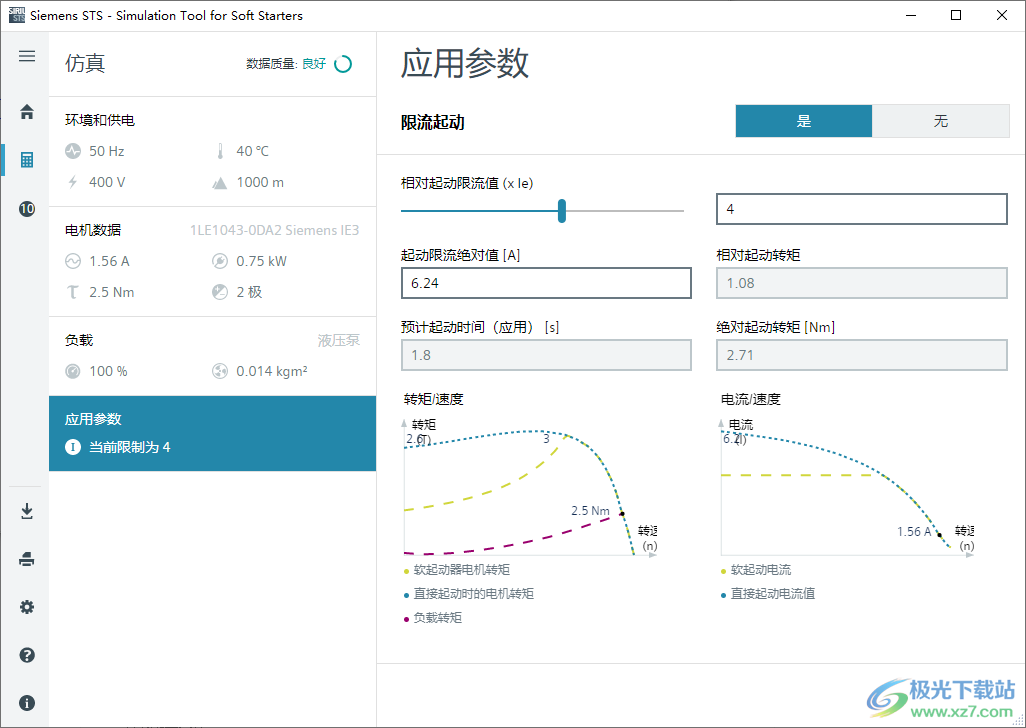This screenshot has height=728, width=1026.
Task: Click absolute starting torque field 2.71
Action: tap(862, 355)
